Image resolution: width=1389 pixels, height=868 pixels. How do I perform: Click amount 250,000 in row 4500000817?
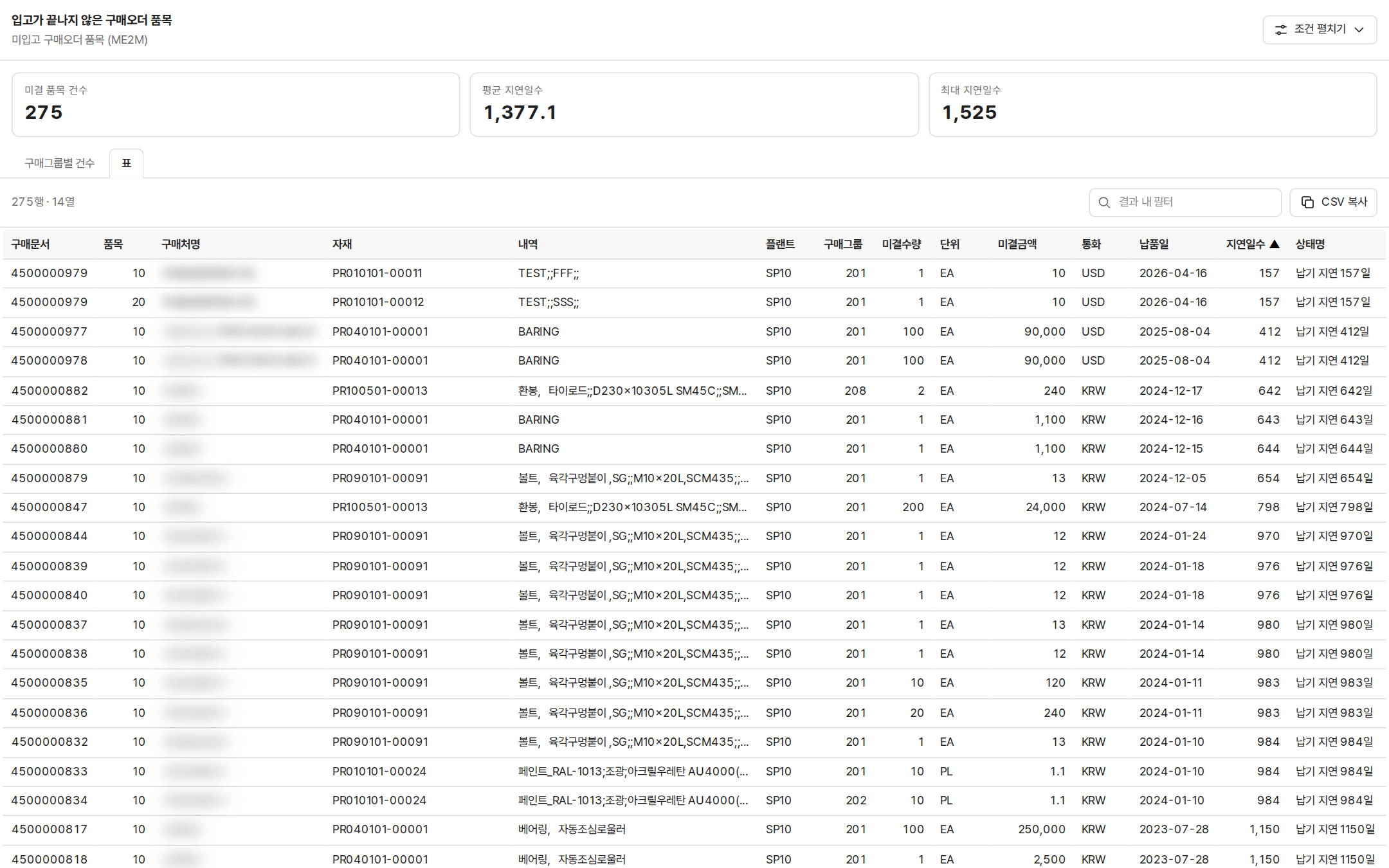1042,829
